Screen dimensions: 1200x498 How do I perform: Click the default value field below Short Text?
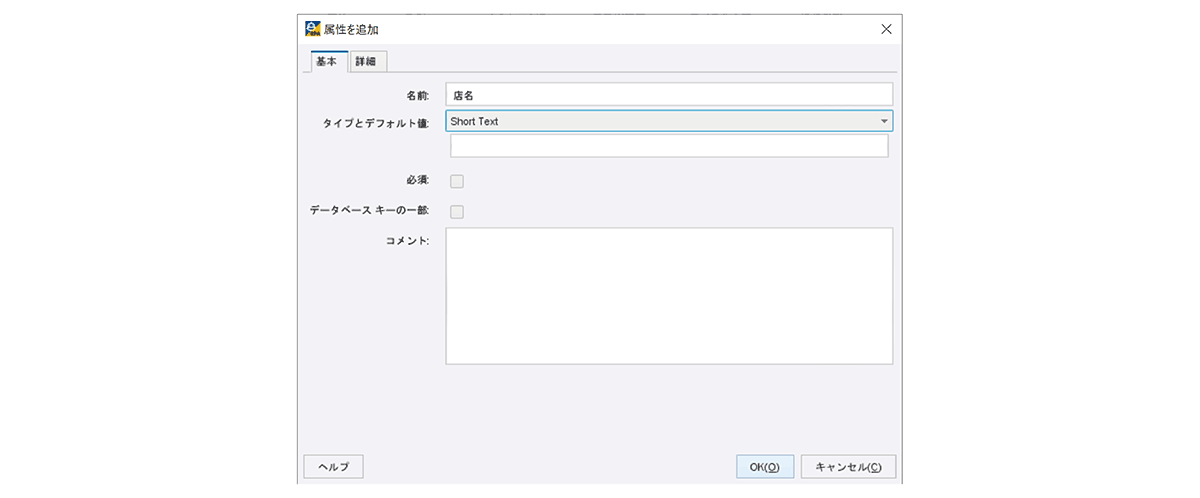pos(669,146)
